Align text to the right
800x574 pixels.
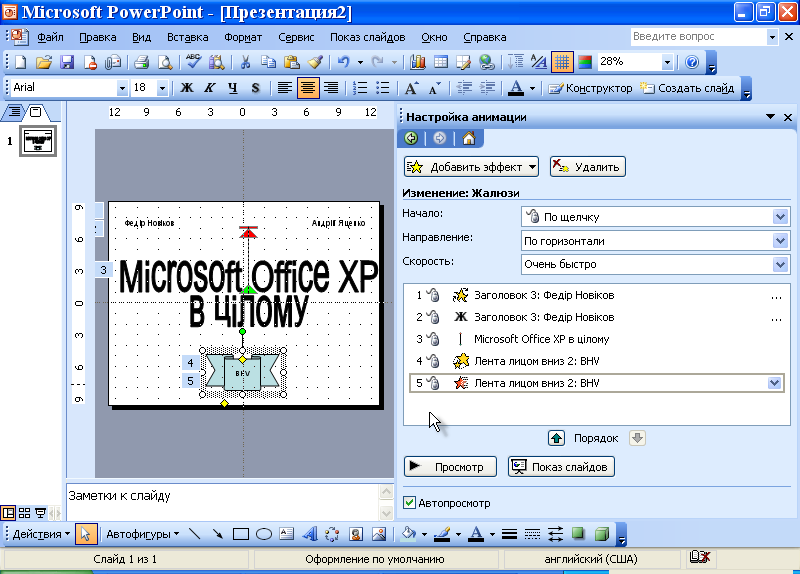pyautogui.click(x=331, y=88)
